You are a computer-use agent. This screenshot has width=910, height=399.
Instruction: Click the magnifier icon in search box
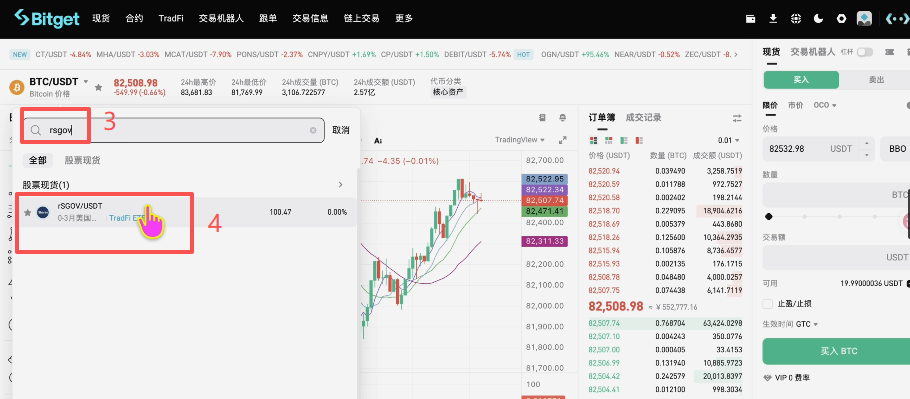tap(36, 130)
